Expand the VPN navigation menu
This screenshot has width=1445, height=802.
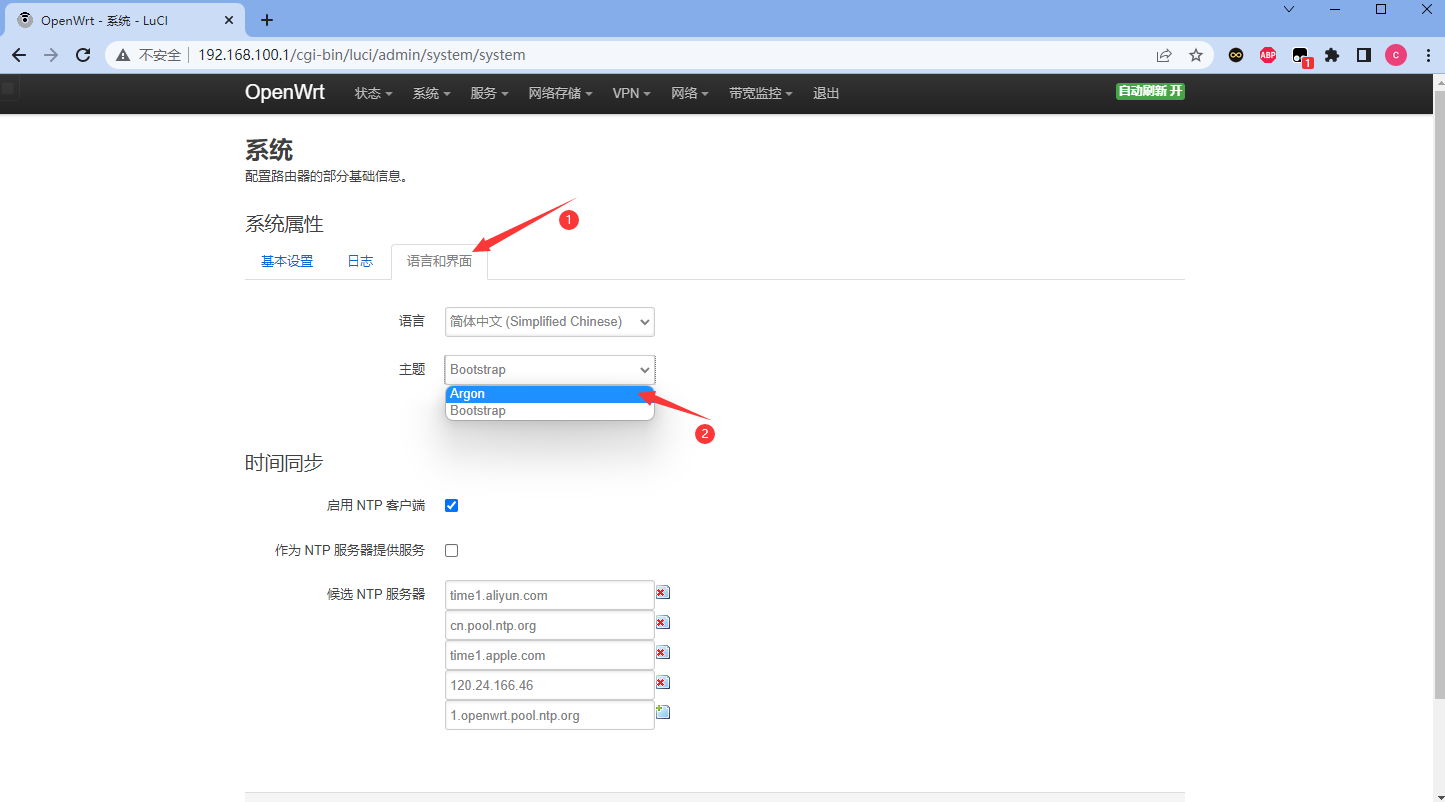point(631,93)
